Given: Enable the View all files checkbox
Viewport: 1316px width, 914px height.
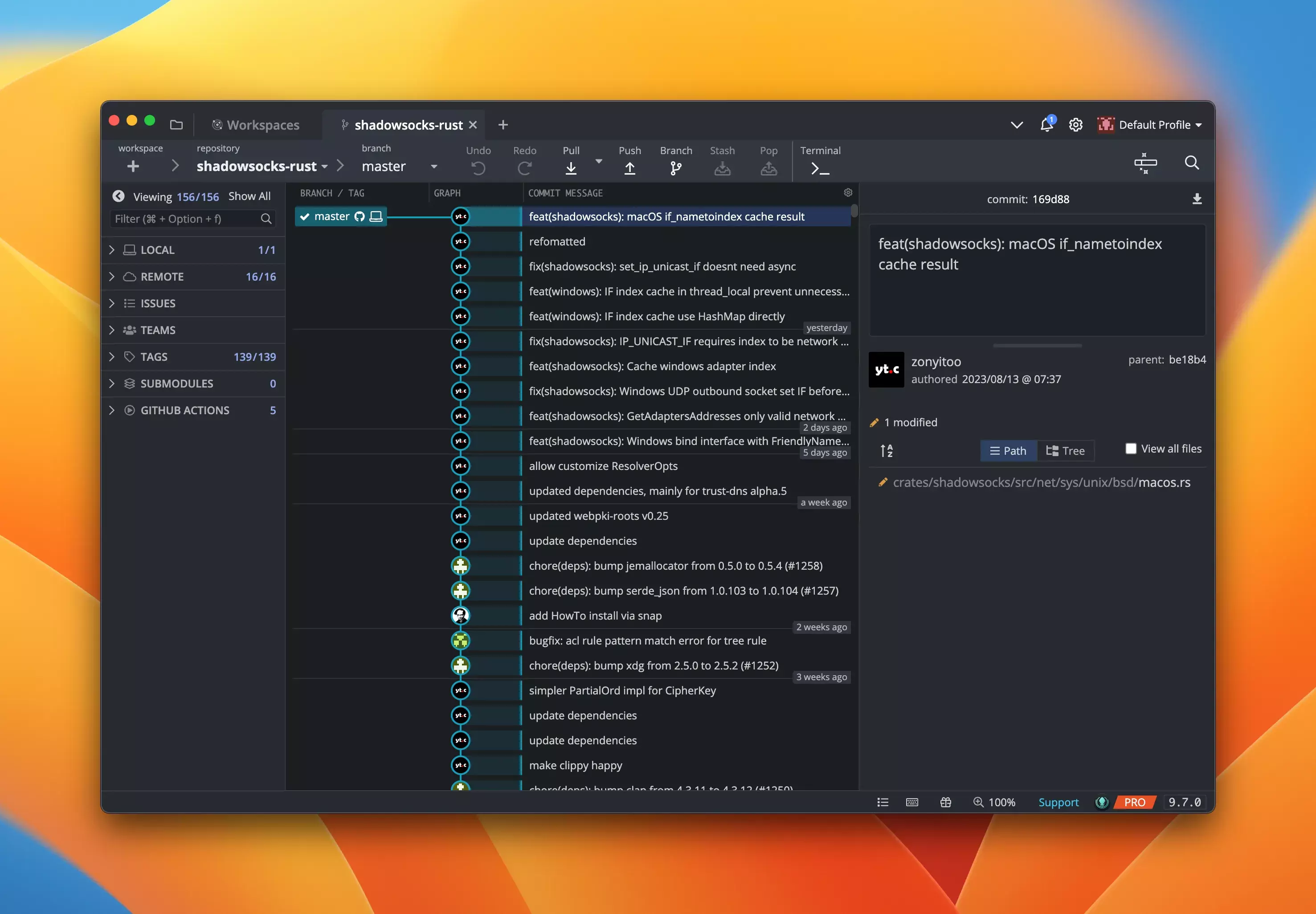Looking at the screenshot, I should pos(1131,449).
